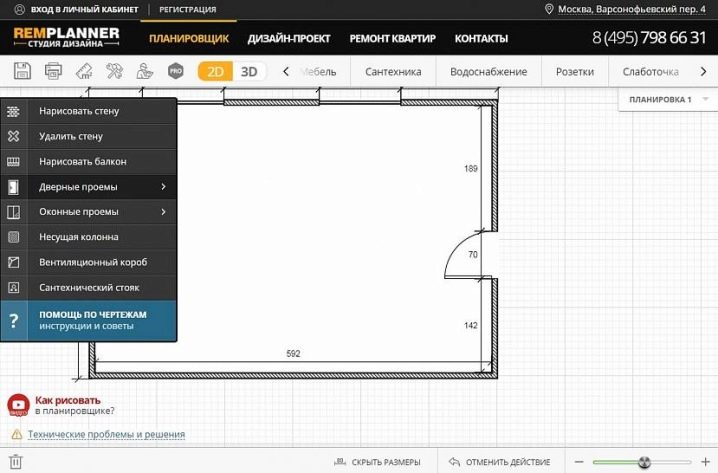Click the 70 cm door opening on plan
The image size is (718, 473).
[x=473, y=255]
